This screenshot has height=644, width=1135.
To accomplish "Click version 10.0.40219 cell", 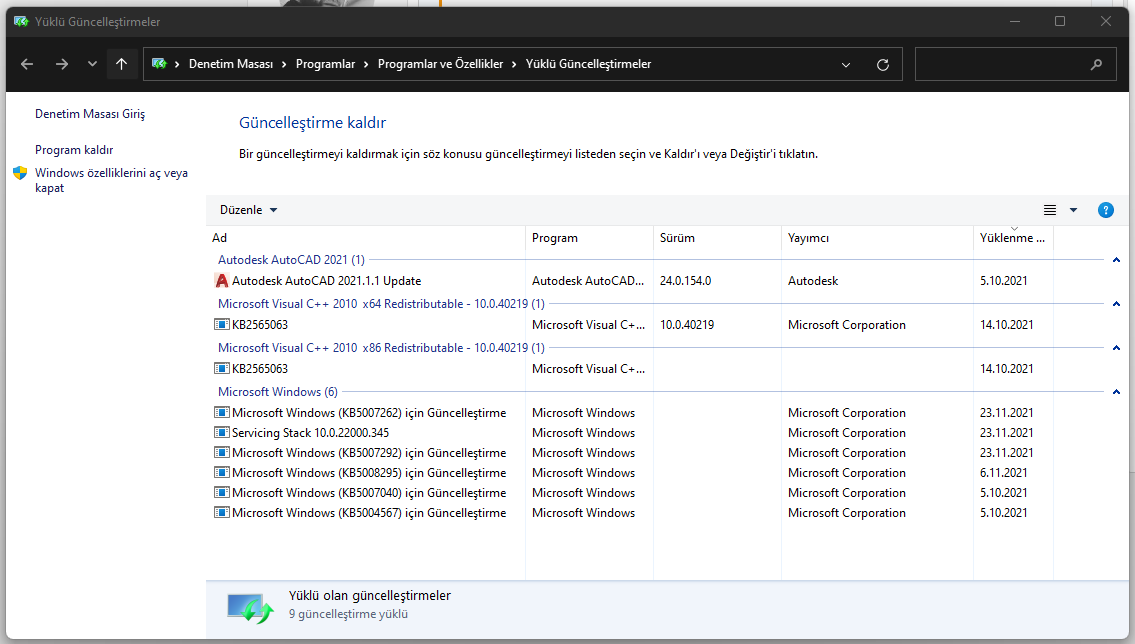I will coord(687,325).
